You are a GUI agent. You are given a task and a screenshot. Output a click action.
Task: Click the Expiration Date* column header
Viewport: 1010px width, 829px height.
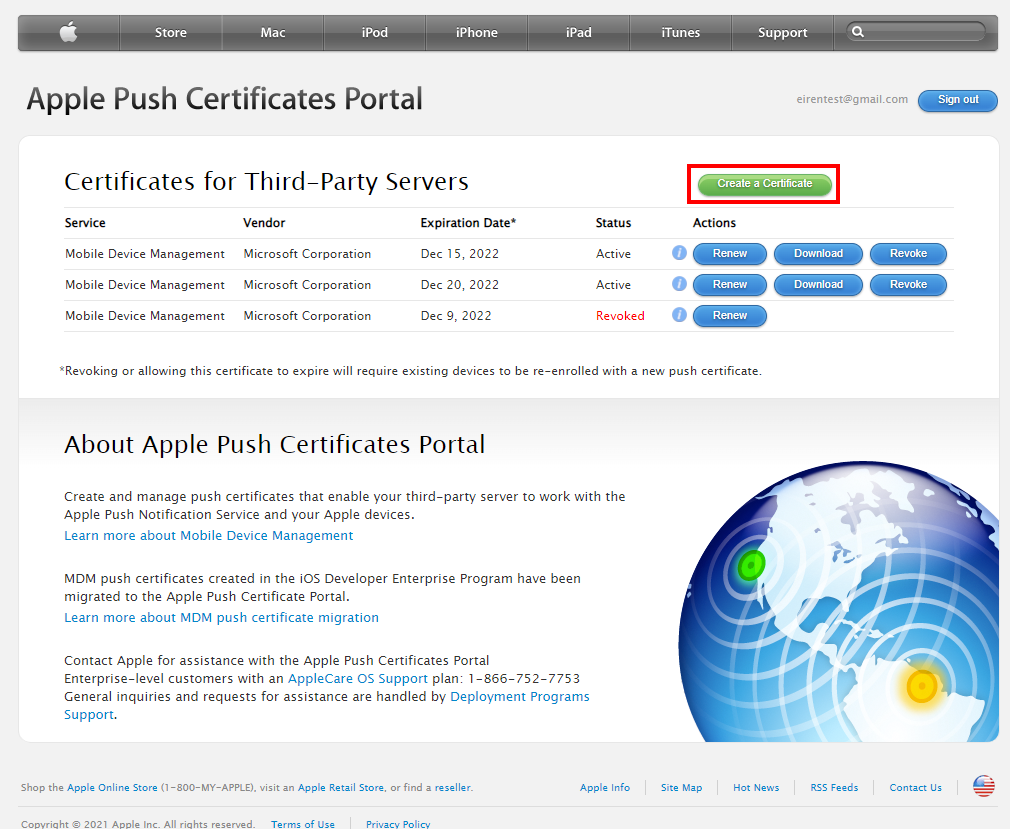[x=468, y=223]
